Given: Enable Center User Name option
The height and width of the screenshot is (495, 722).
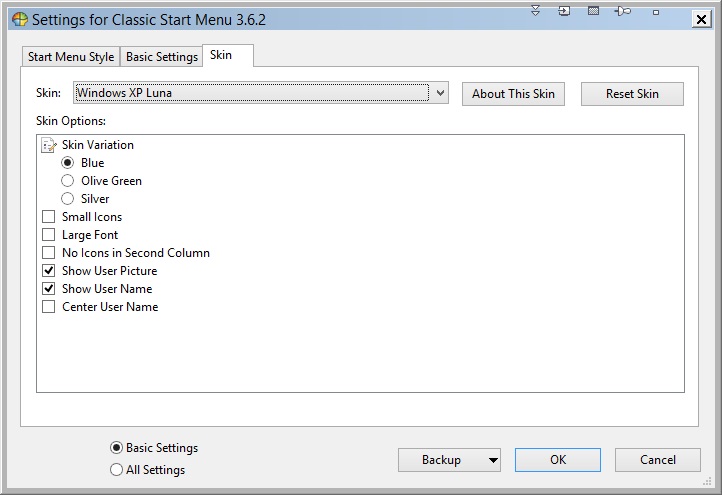Looking at the screenshot, I should pyautogui.click(x=48, y=306).
